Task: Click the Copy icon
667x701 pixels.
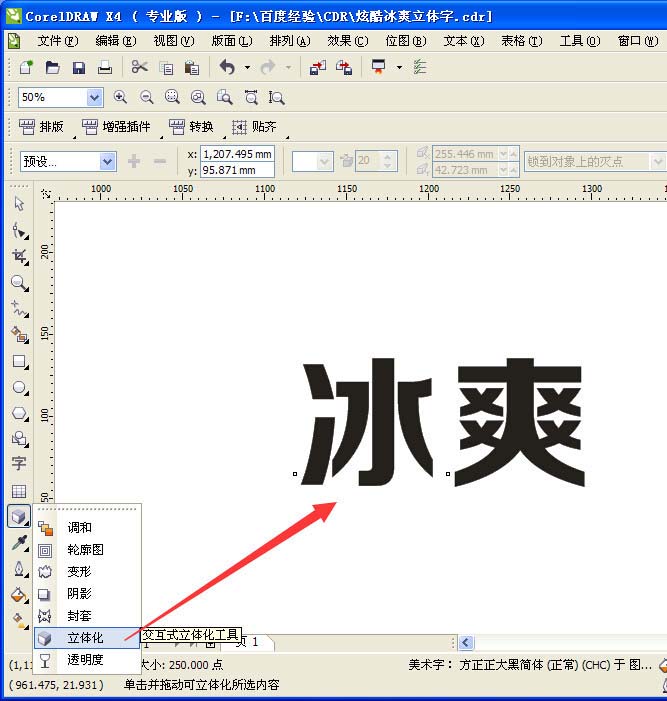Action: 166,68
